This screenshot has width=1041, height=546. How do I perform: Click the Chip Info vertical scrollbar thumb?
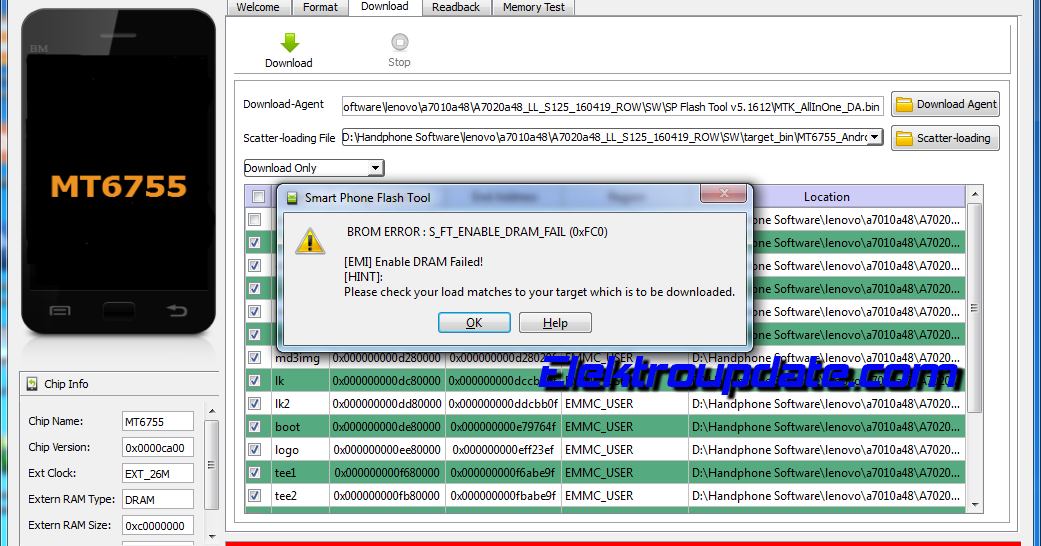(212, 465)
